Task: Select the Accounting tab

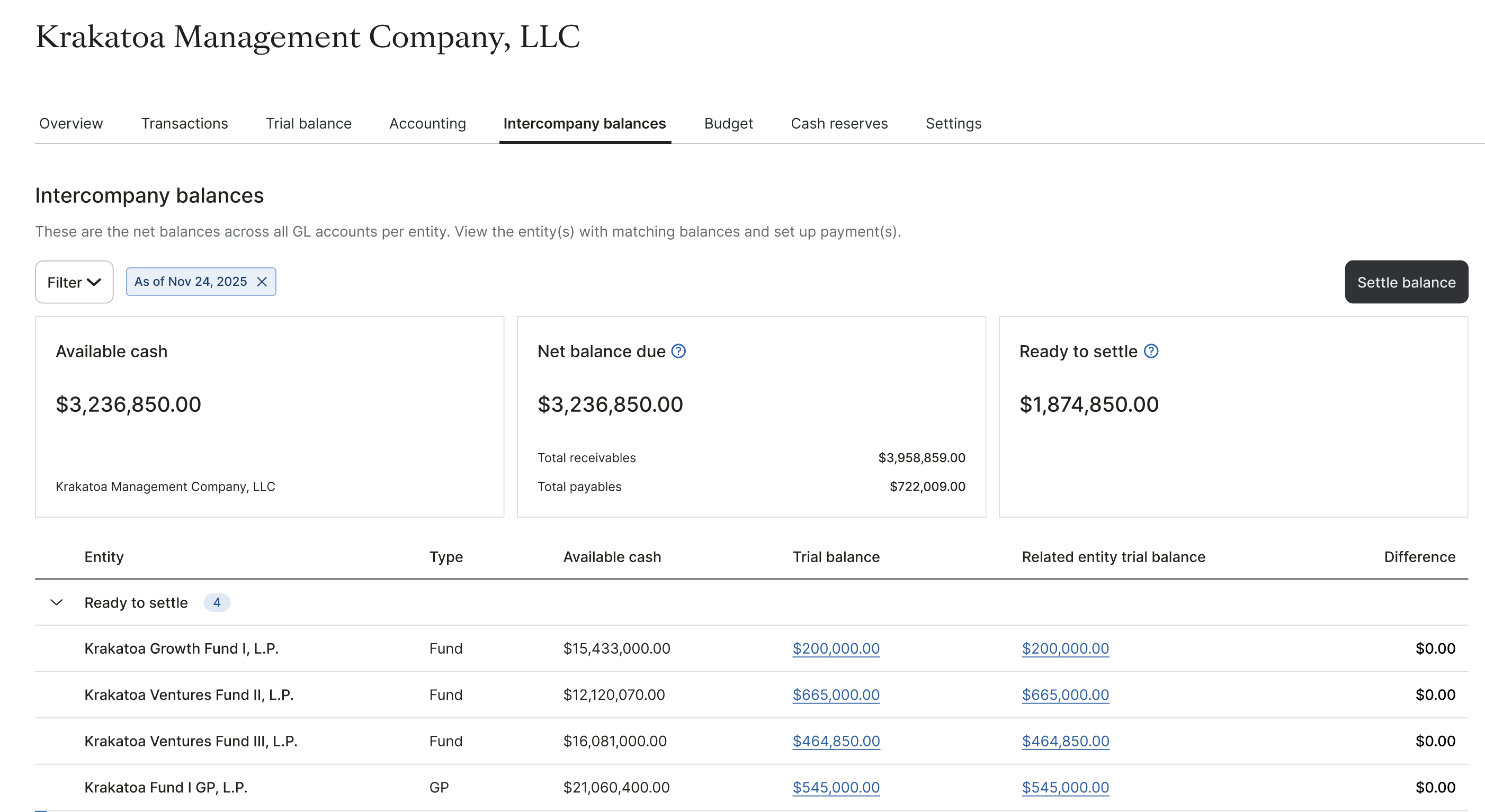Action: [x=427, y=123]
